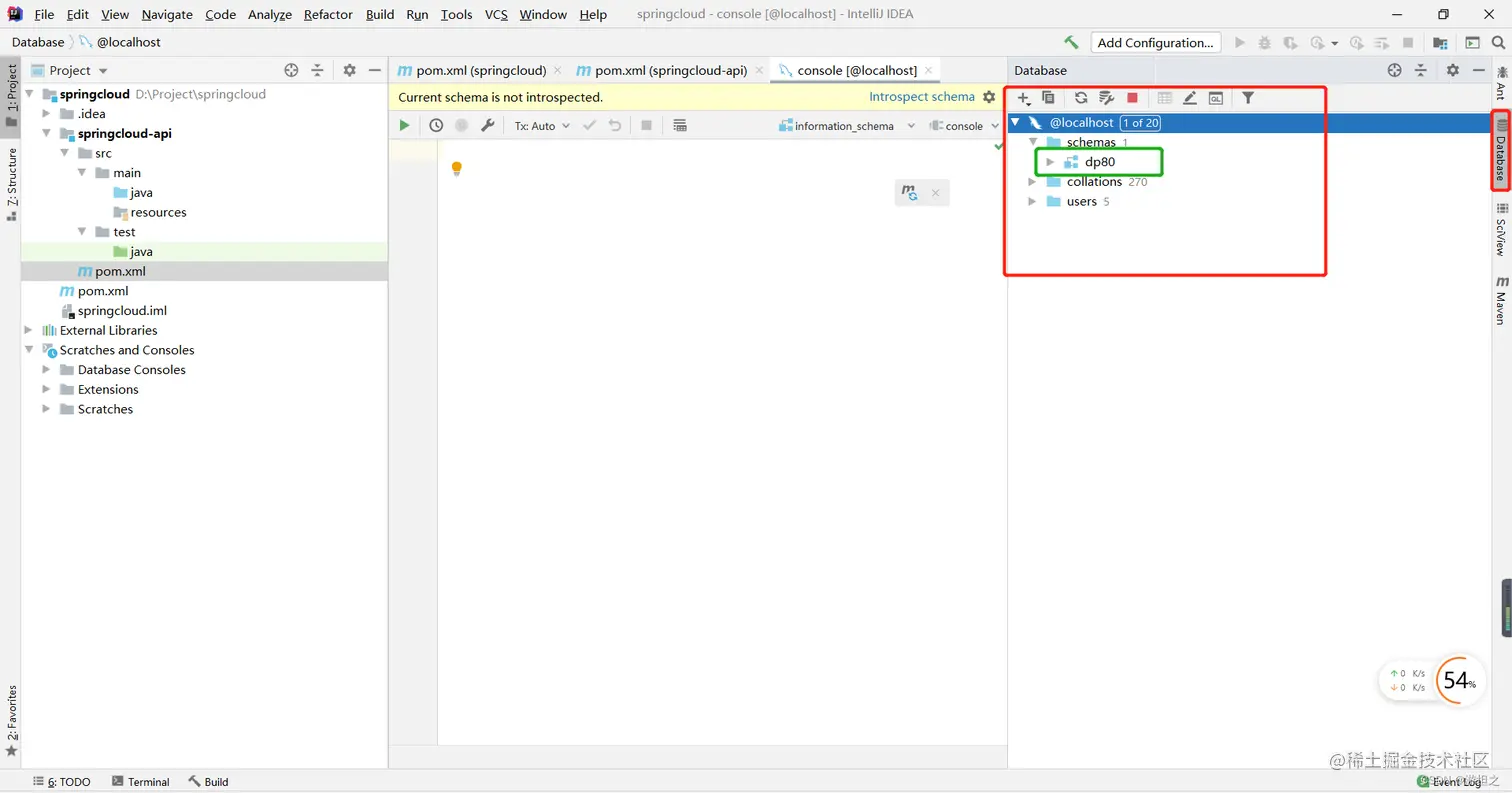Click the yellow light bulb intention icon
The height and width of the screenshot is (793, 1512).
click(456, 168)
